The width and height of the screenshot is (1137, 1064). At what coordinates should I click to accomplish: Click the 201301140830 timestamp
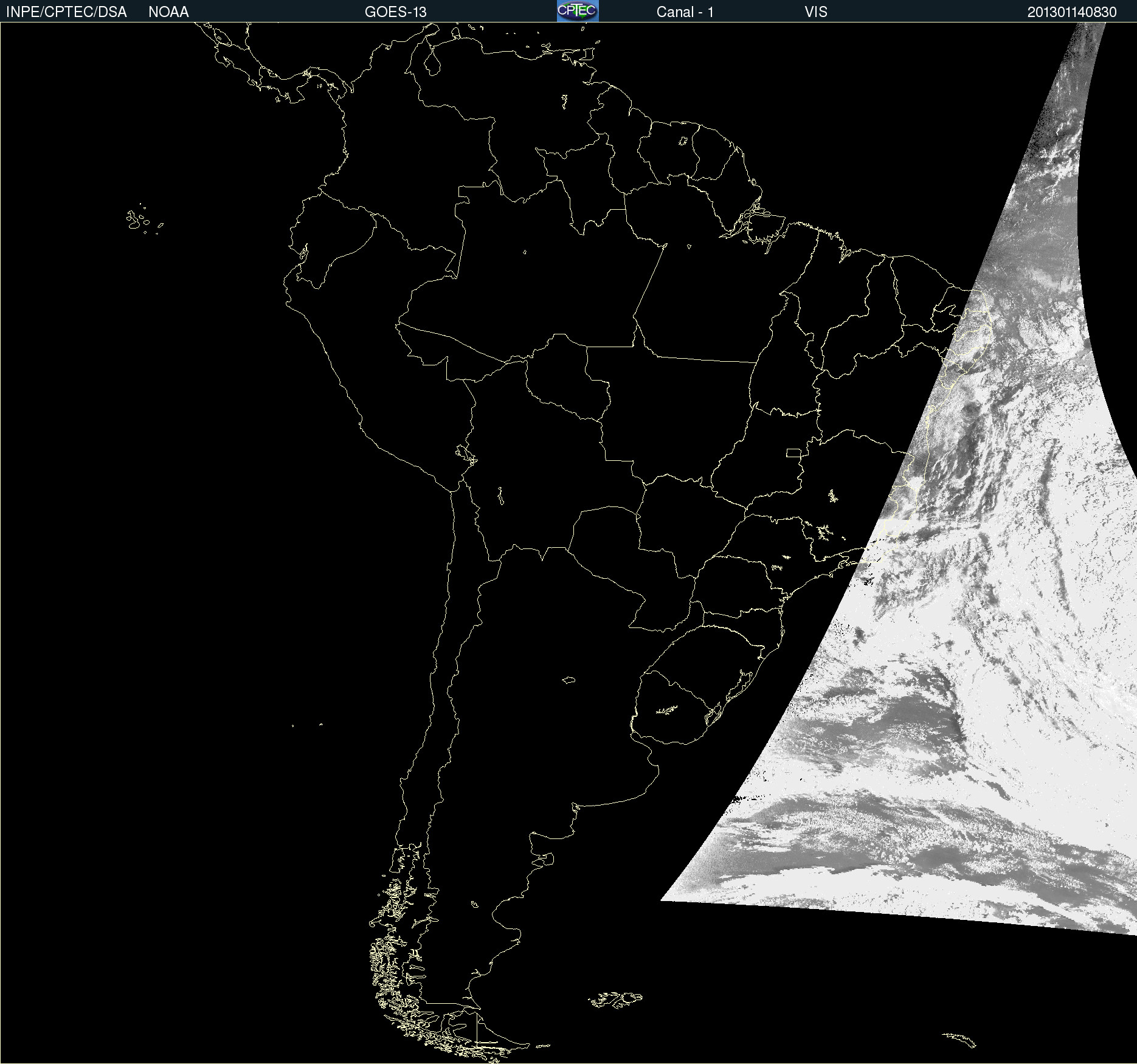point(1072,12)
